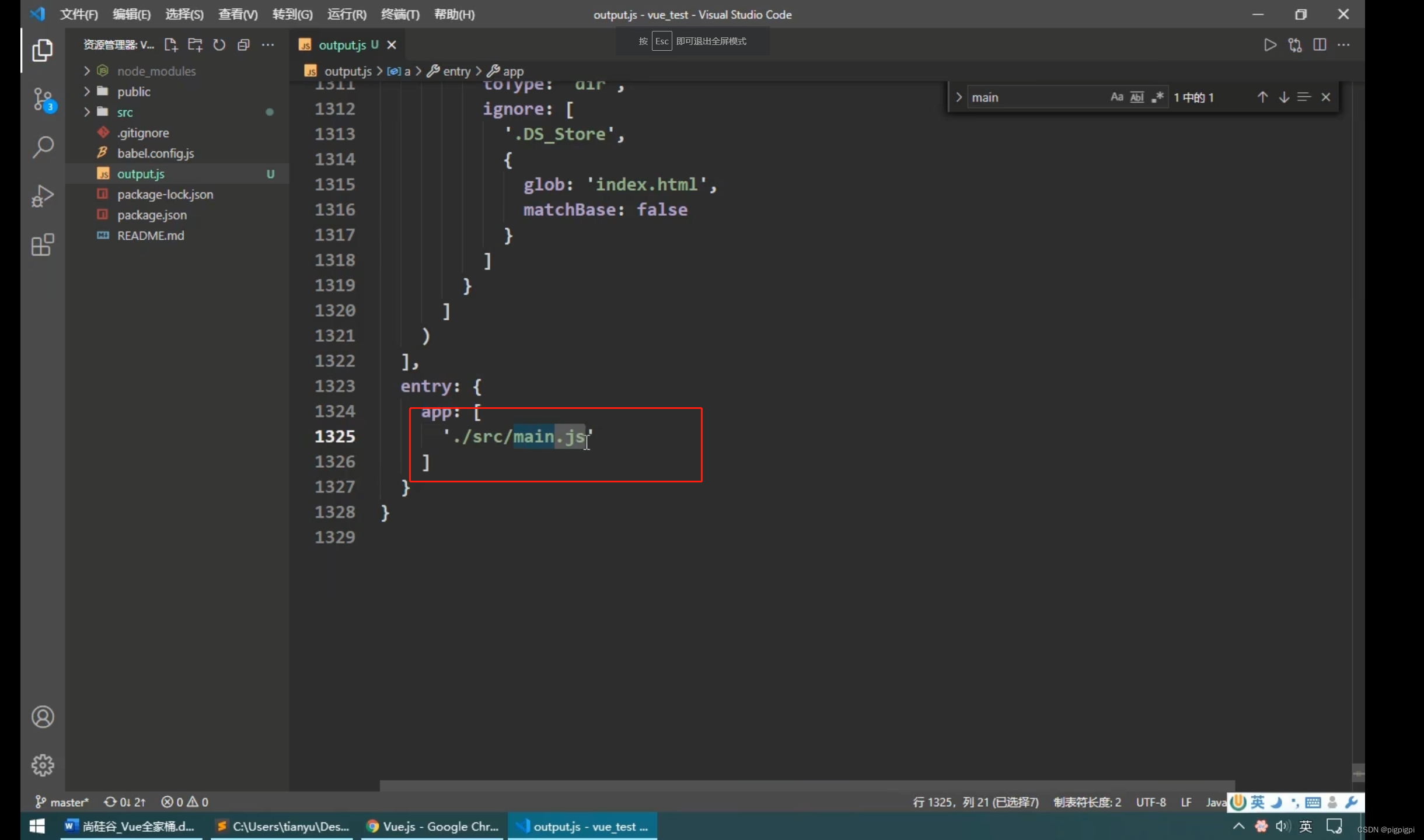This screenshot has height=840, width=1424.
Task: Click synchronize changes status item
Action: pos(124,802)
